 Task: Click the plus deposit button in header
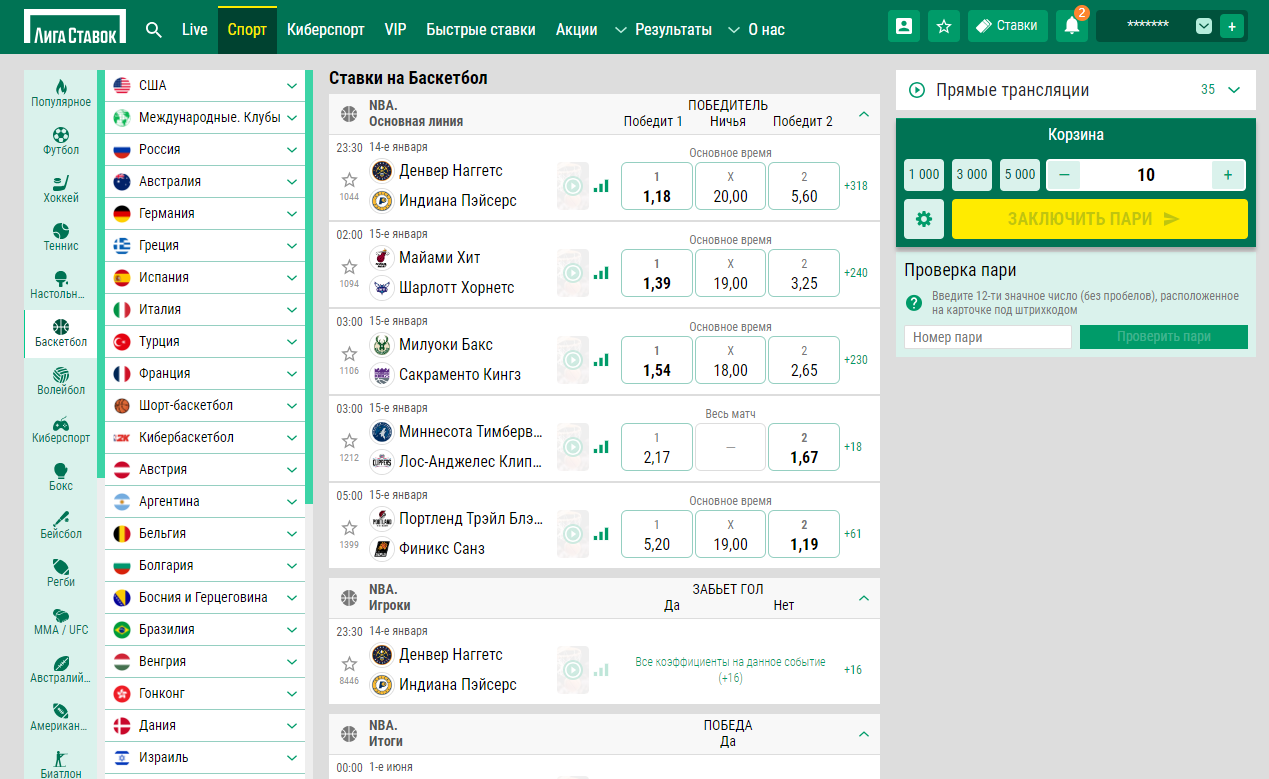pyautogui.click(x=1232, y=26)
